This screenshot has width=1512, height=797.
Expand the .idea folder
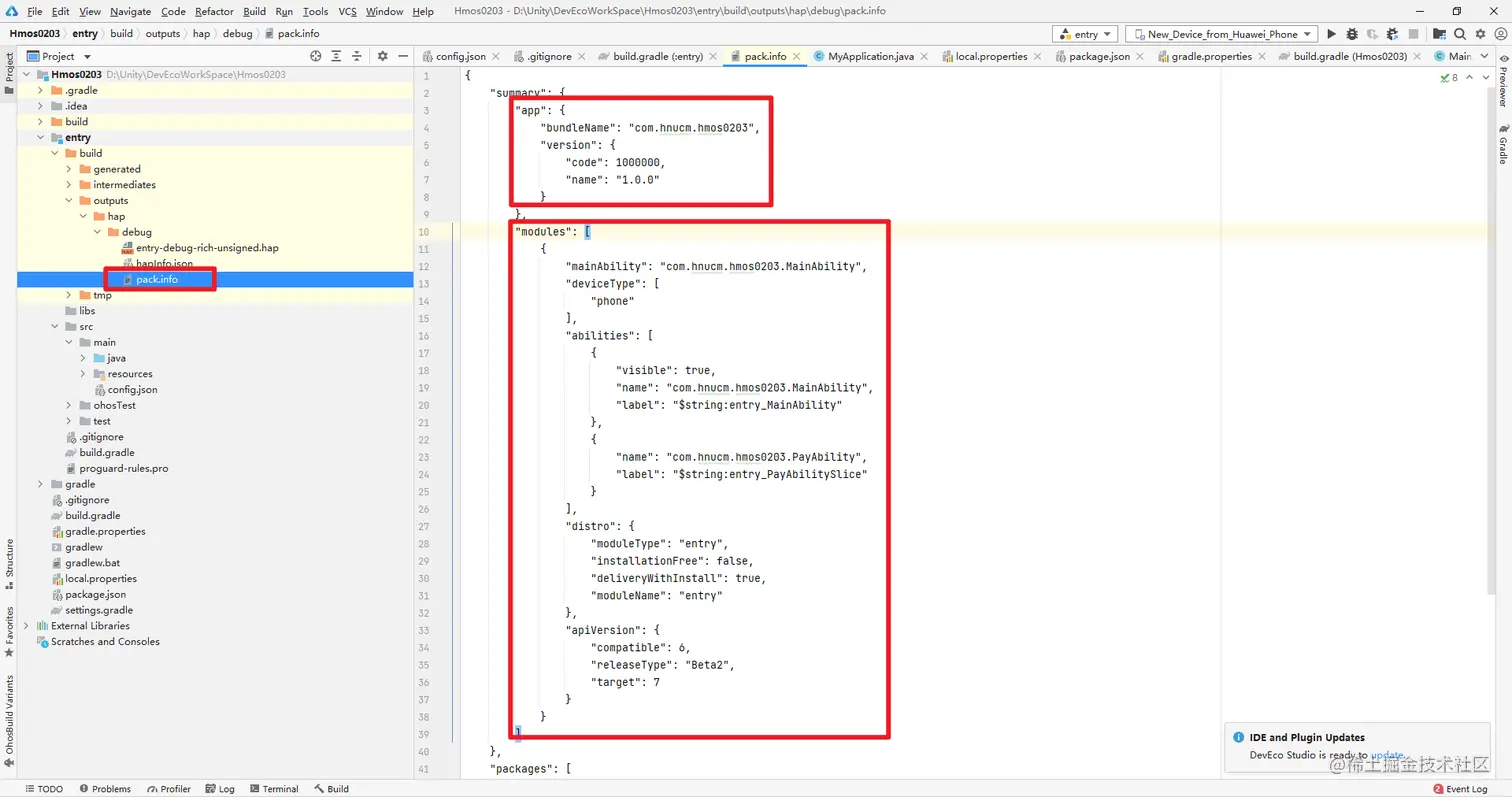coord(41,106)
